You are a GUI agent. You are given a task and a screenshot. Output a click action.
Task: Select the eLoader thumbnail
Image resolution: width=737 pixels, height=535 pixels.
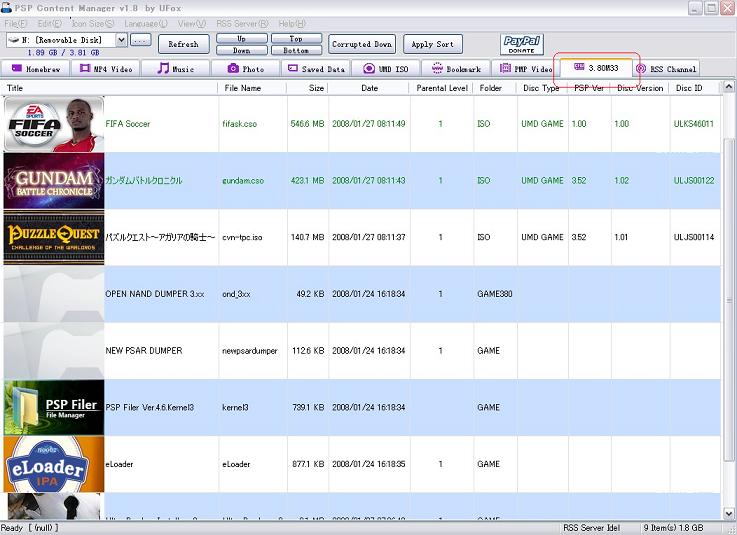coord(54,464)
